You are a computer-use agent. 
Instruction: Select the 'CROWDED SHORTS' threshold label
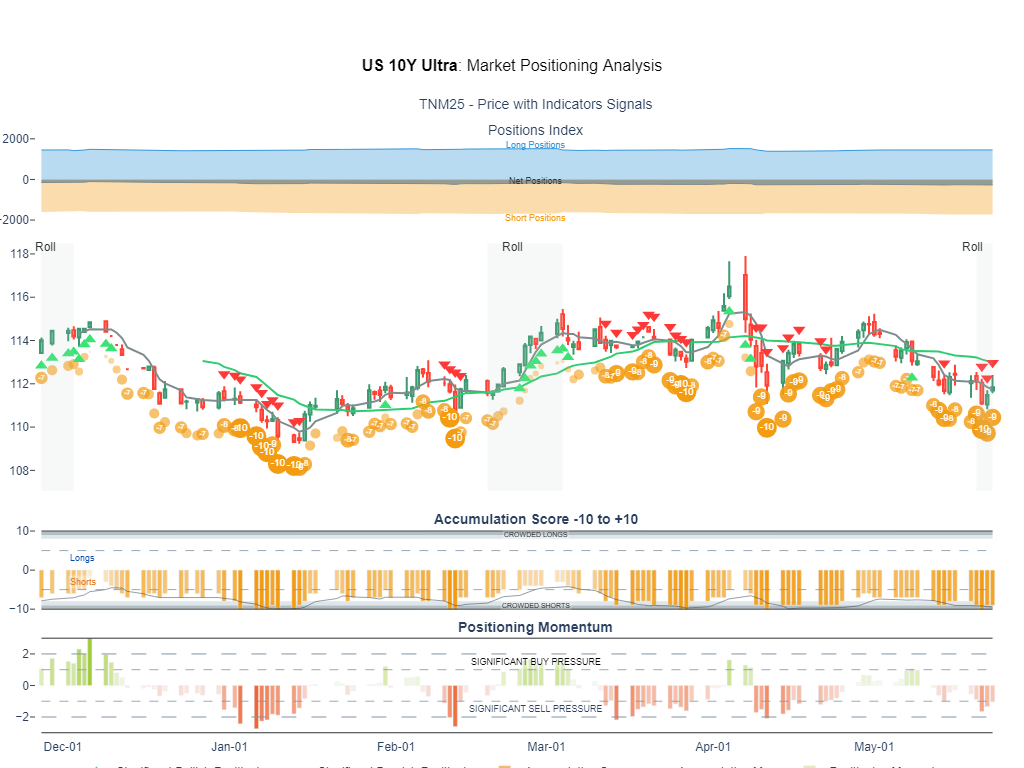[536, 606]
